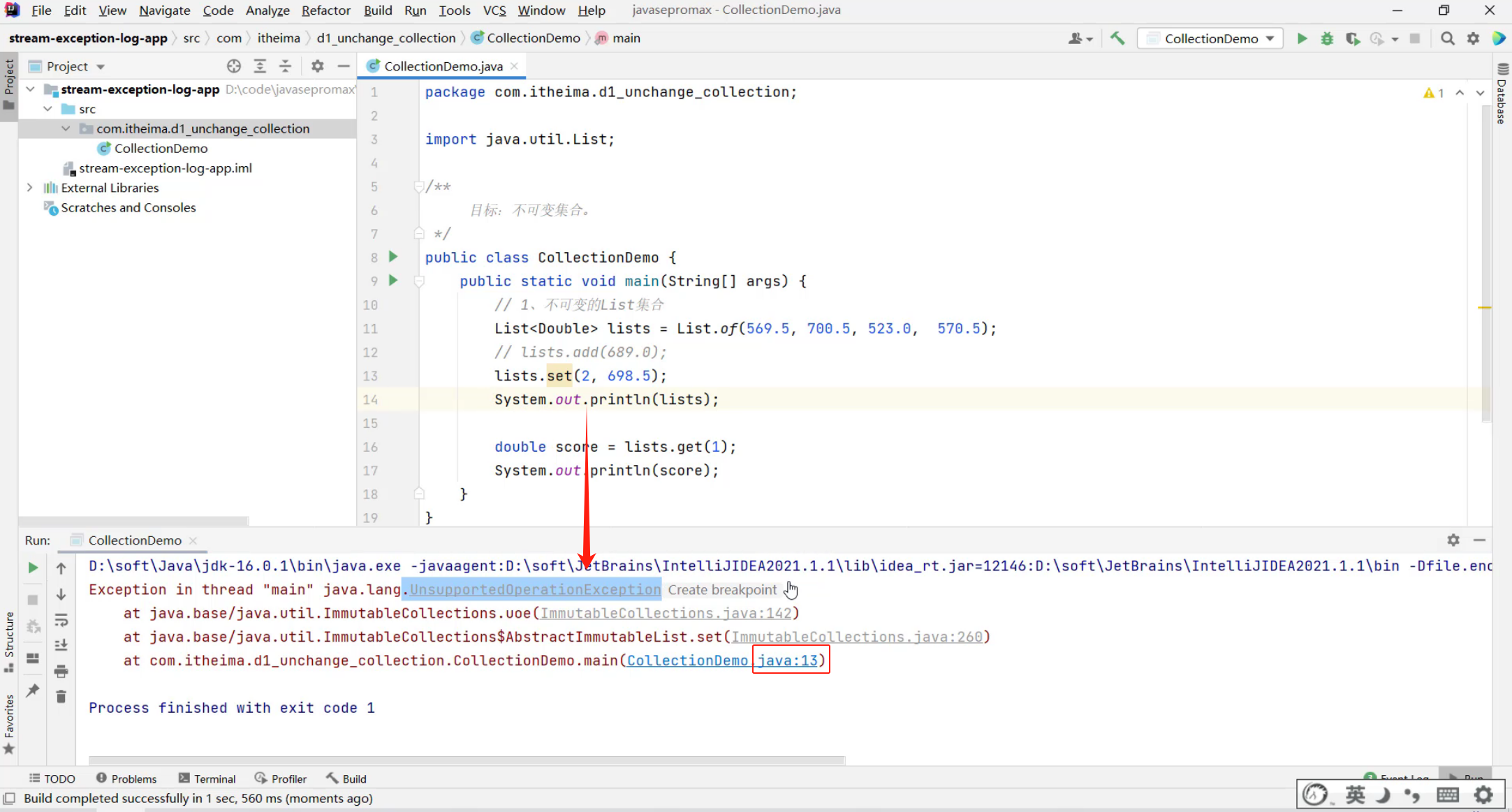
Task: Rerun program in Run panel
Action: coord(33,568)
